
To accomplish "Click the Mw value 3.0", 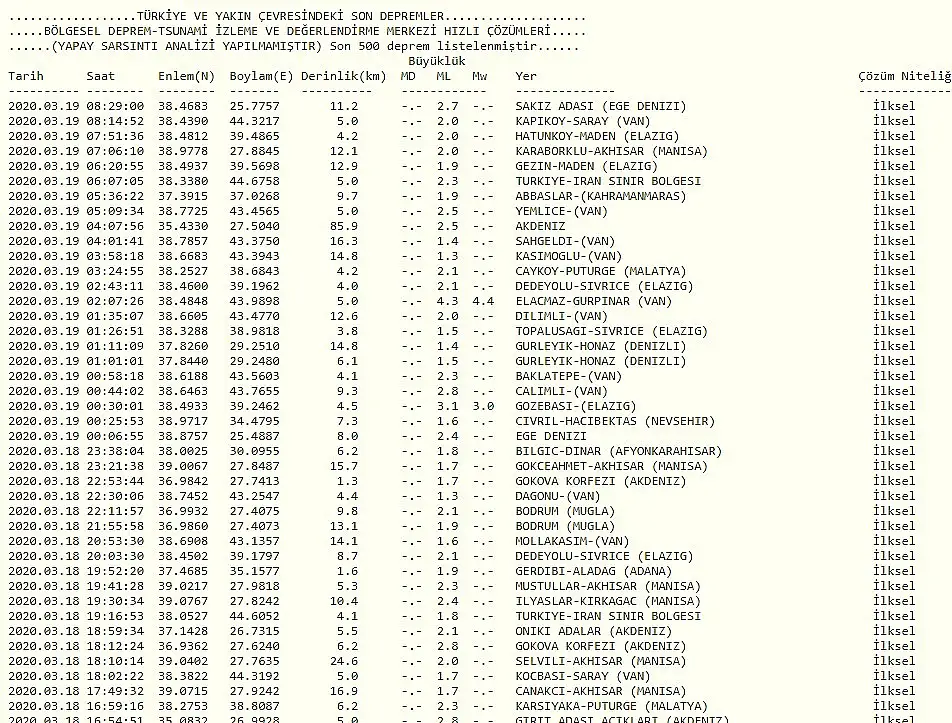I will [x=483, y=406].
